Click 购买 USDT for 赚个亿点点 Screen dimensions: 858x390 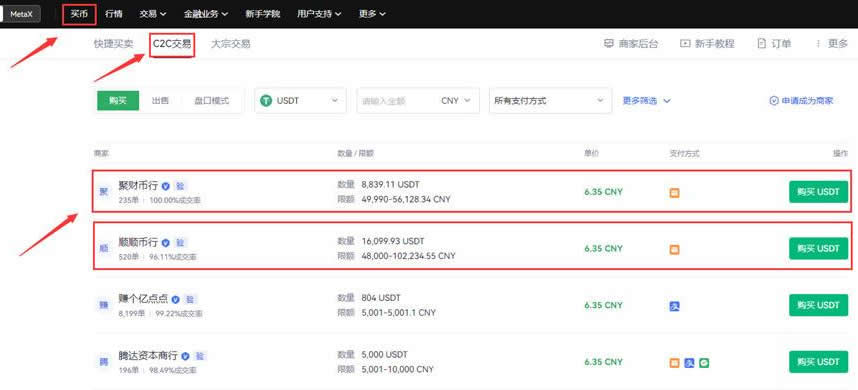(x=818, y=305)
